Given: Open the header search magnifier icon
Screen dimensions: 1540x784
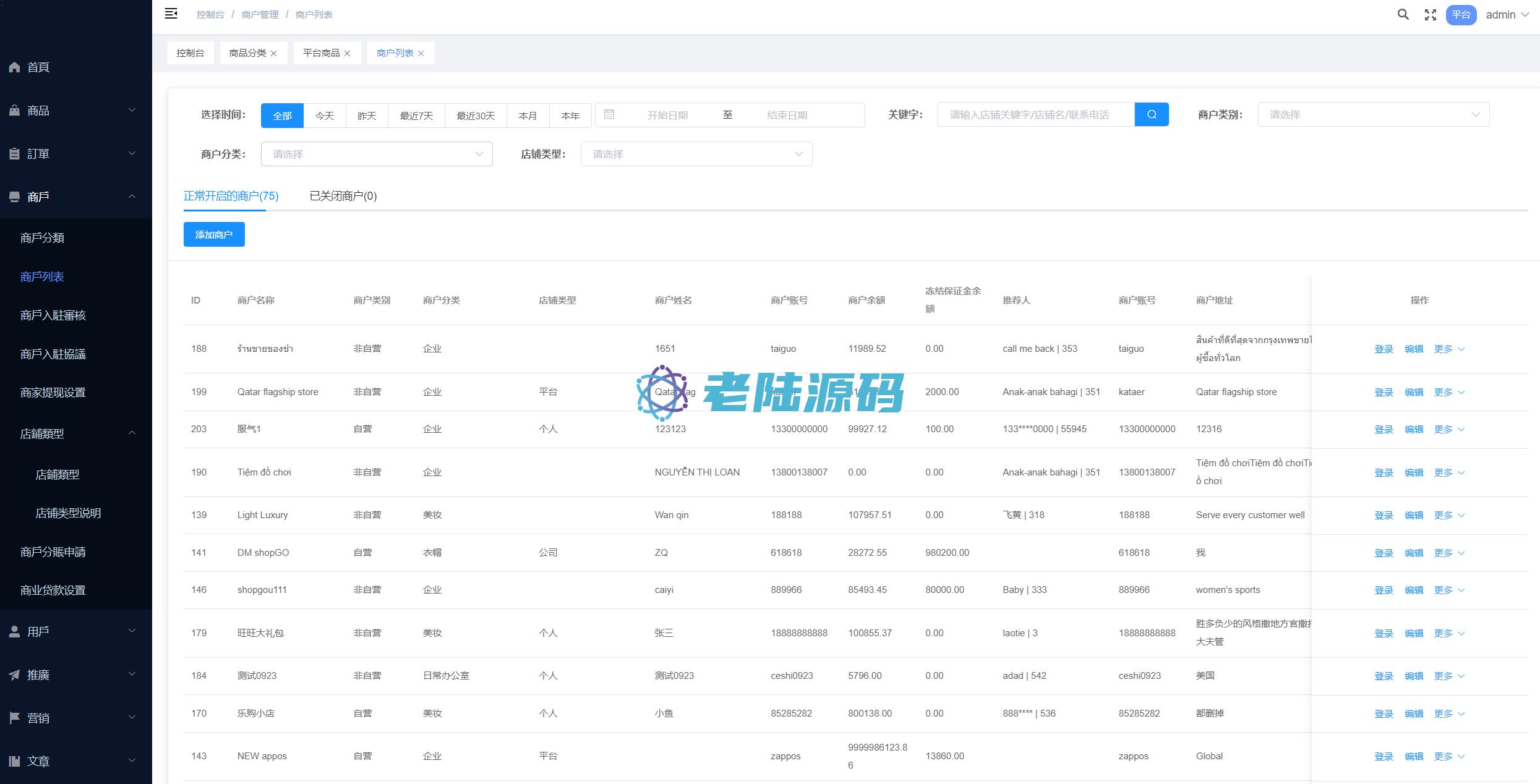Looking at the screenshot, I should click(1403, 15).
